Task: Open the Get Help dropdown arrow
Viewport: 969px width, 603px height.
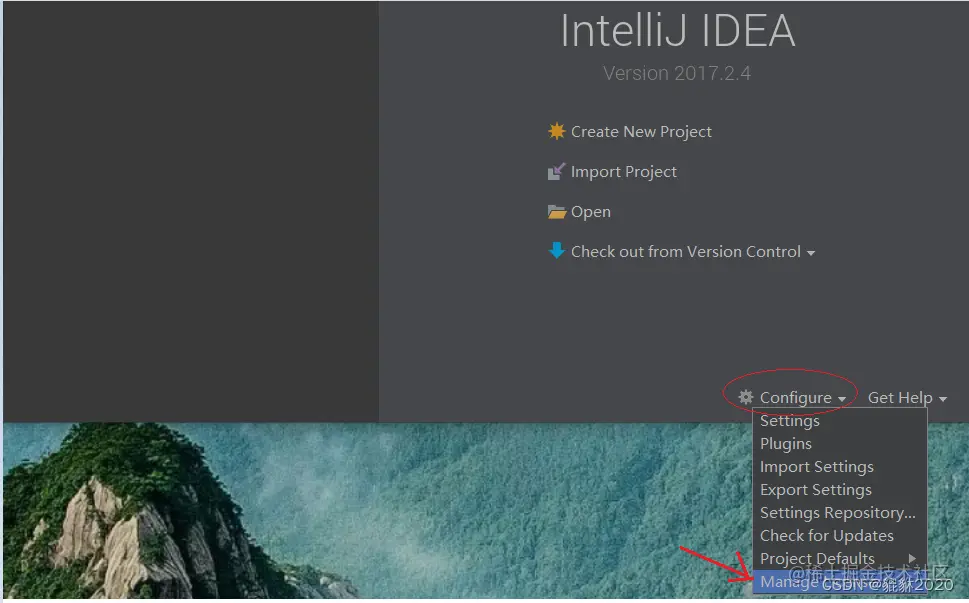Action: pos(943,399)
